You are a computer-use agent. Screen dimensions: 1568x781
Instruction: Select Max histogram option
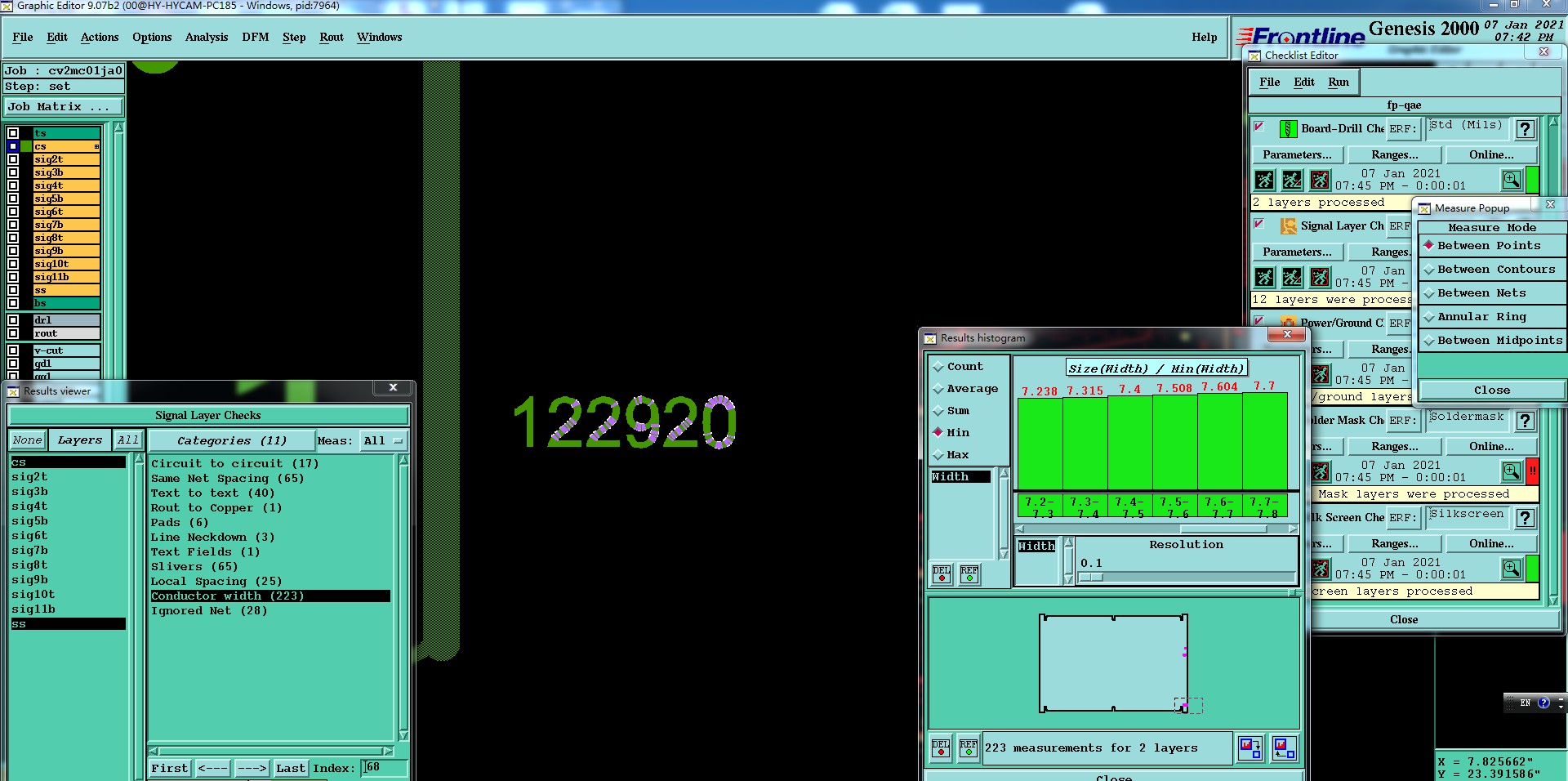(x=951, y=455)
